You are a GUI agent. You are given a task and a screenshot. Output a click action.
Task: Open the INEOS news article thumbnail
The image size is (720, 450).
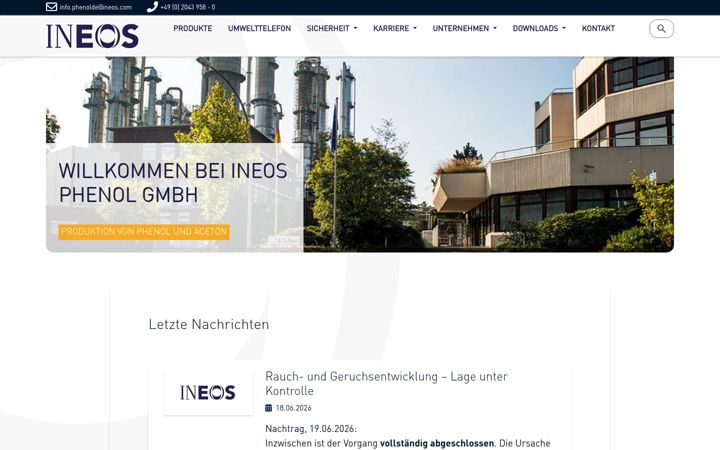click(208, 393)
